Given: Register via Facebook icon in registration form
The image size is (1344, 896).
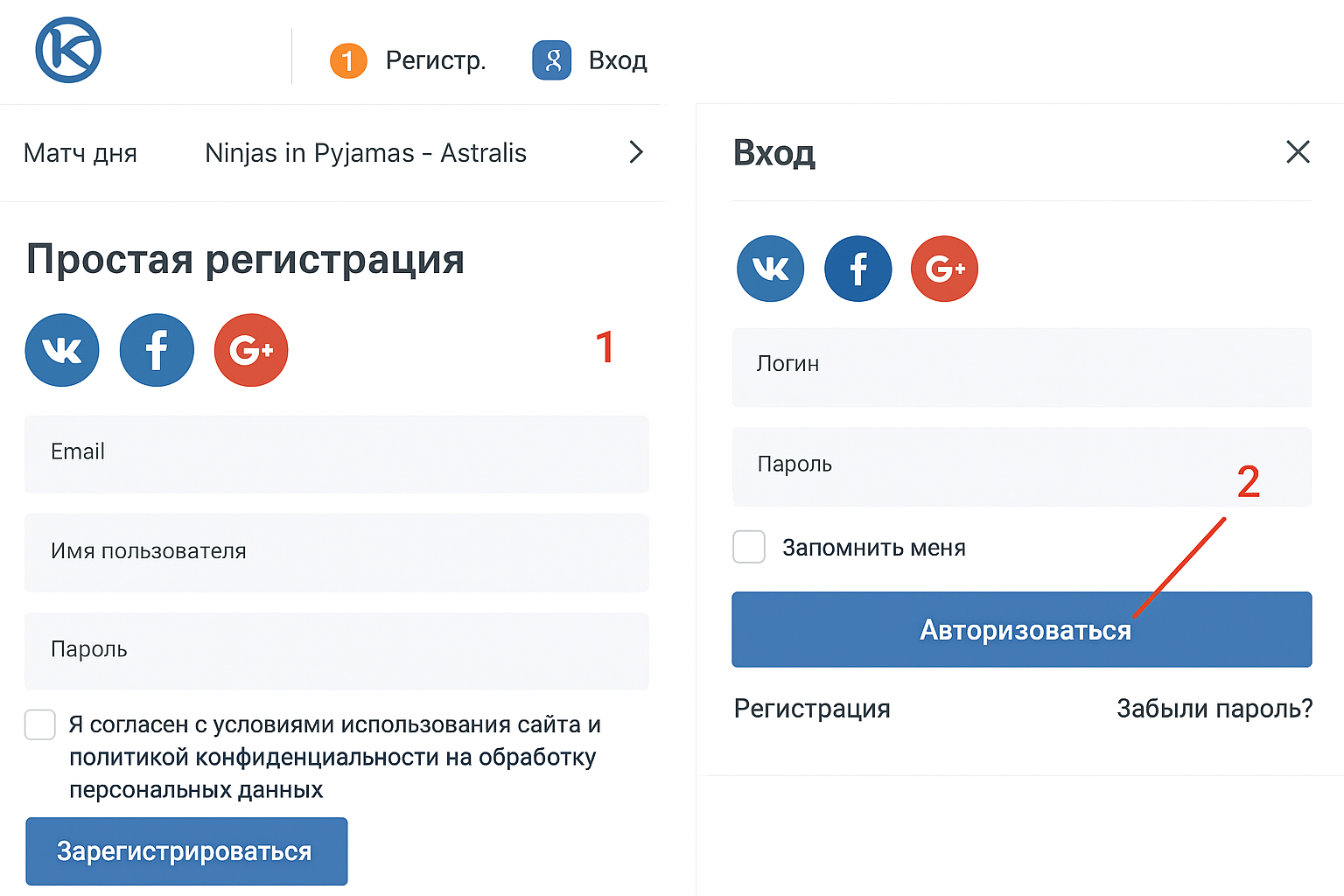Looking at the screenshot, I should coord(157,350).
